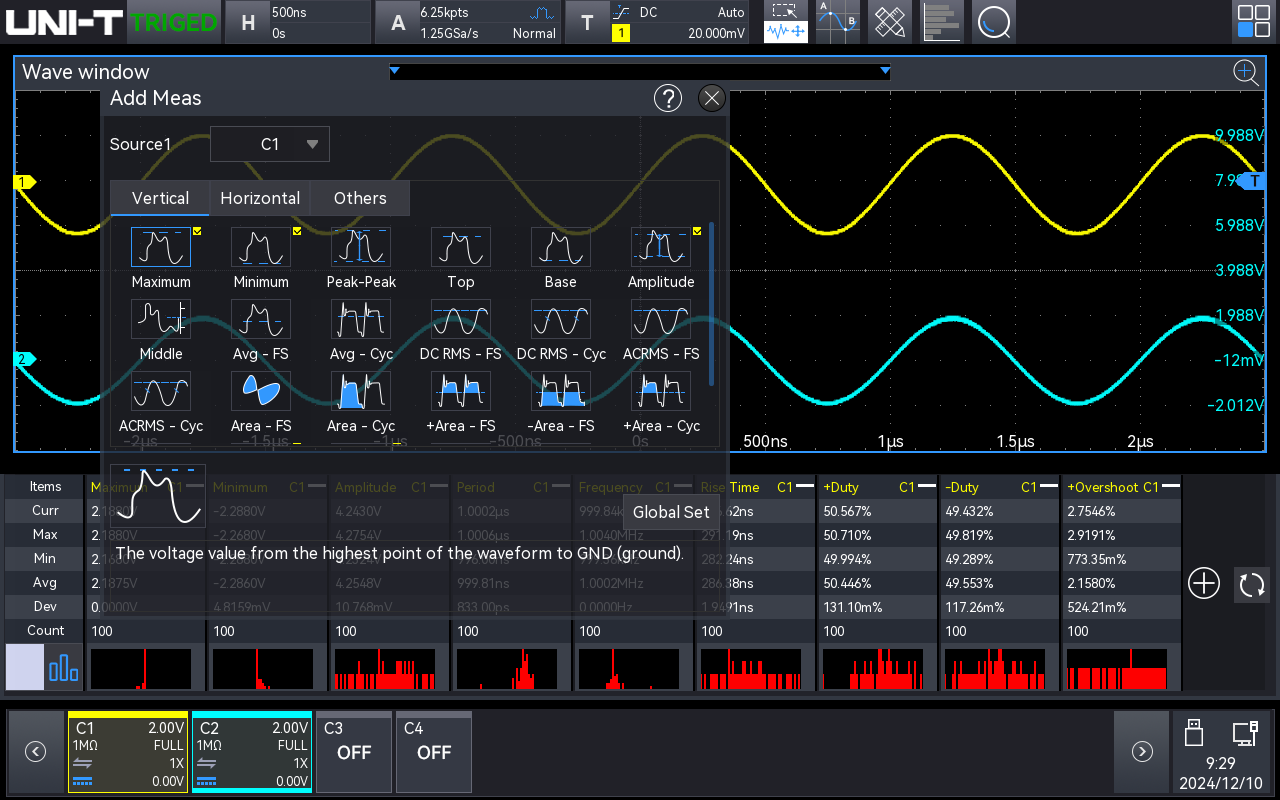Close the Add Meas dialog
The height and width of the screenshot is (800, 1280).
(711, 98)
